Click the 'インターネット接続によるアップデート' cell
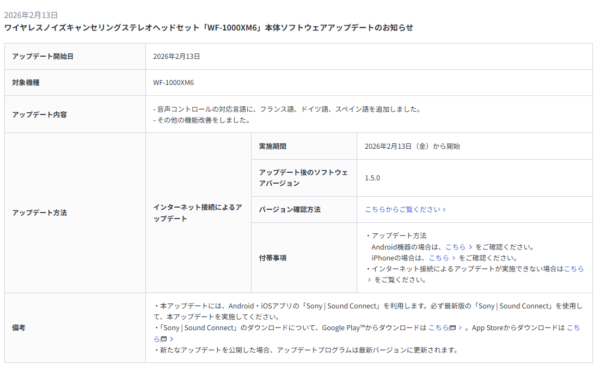600x370 pixels. point(198,213)
